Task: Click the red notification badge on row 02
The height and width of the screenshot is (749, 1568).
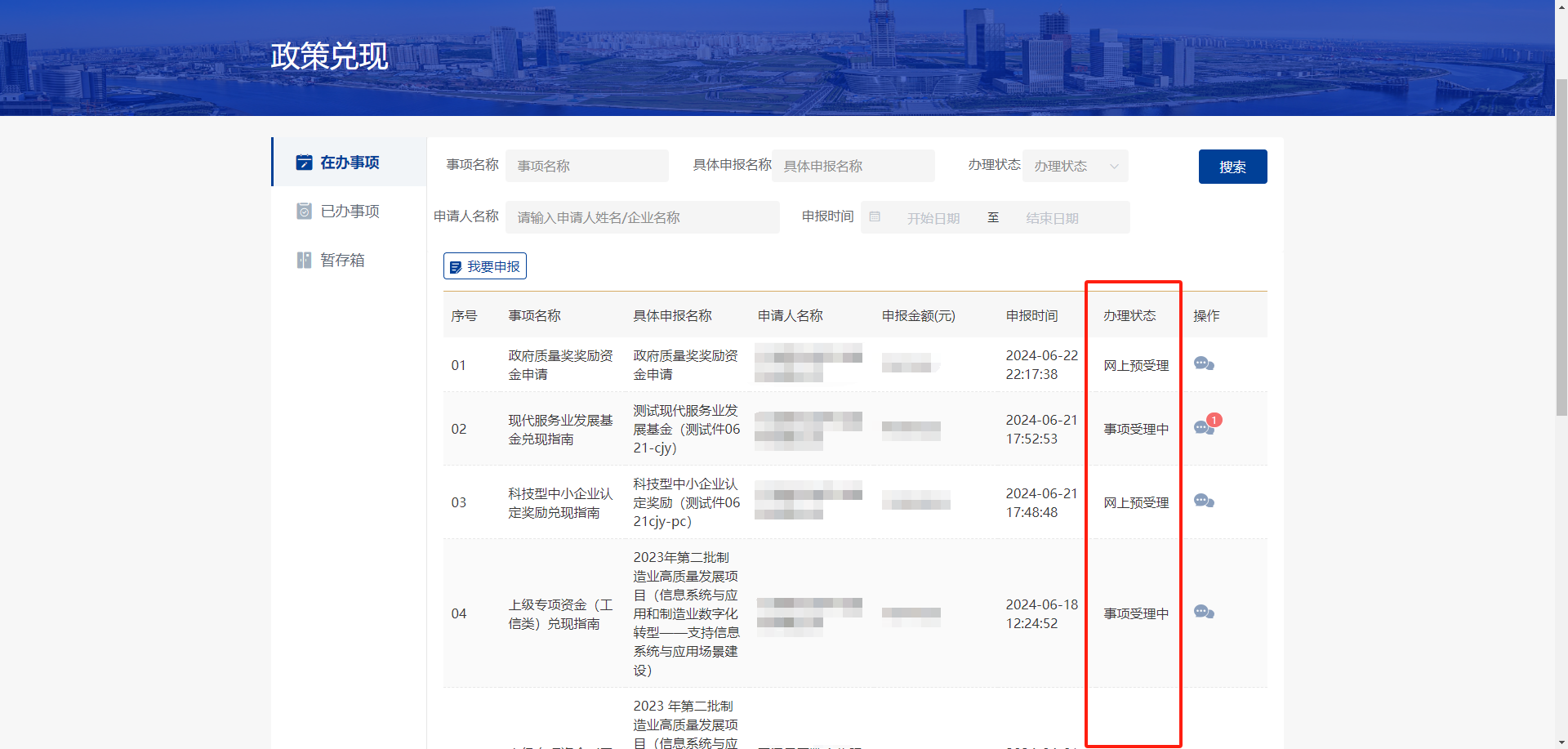Action: tap(1214, 420)
